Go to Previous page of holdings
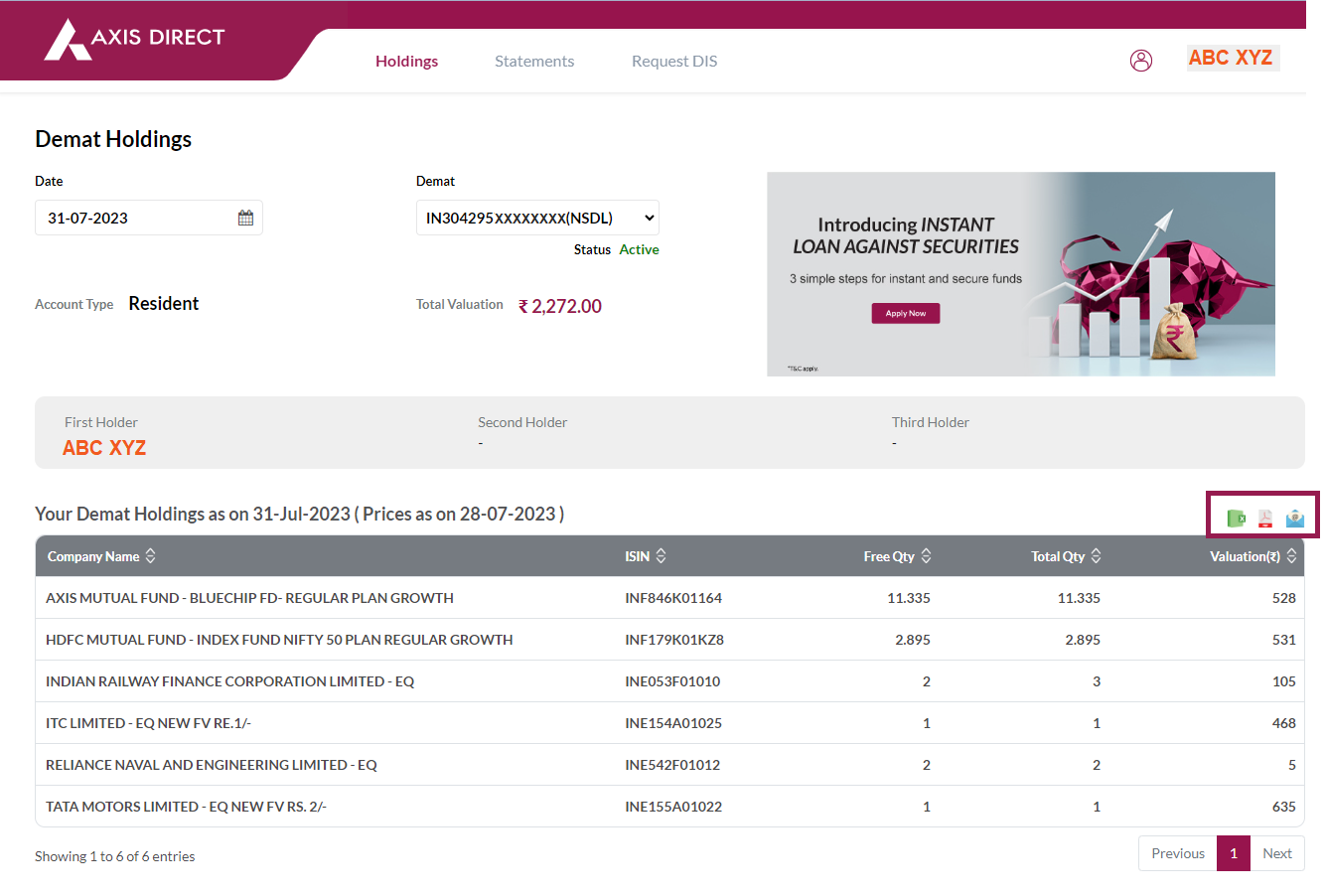Viewport: 1327px width, 896px height. [x=1178, y=853]
